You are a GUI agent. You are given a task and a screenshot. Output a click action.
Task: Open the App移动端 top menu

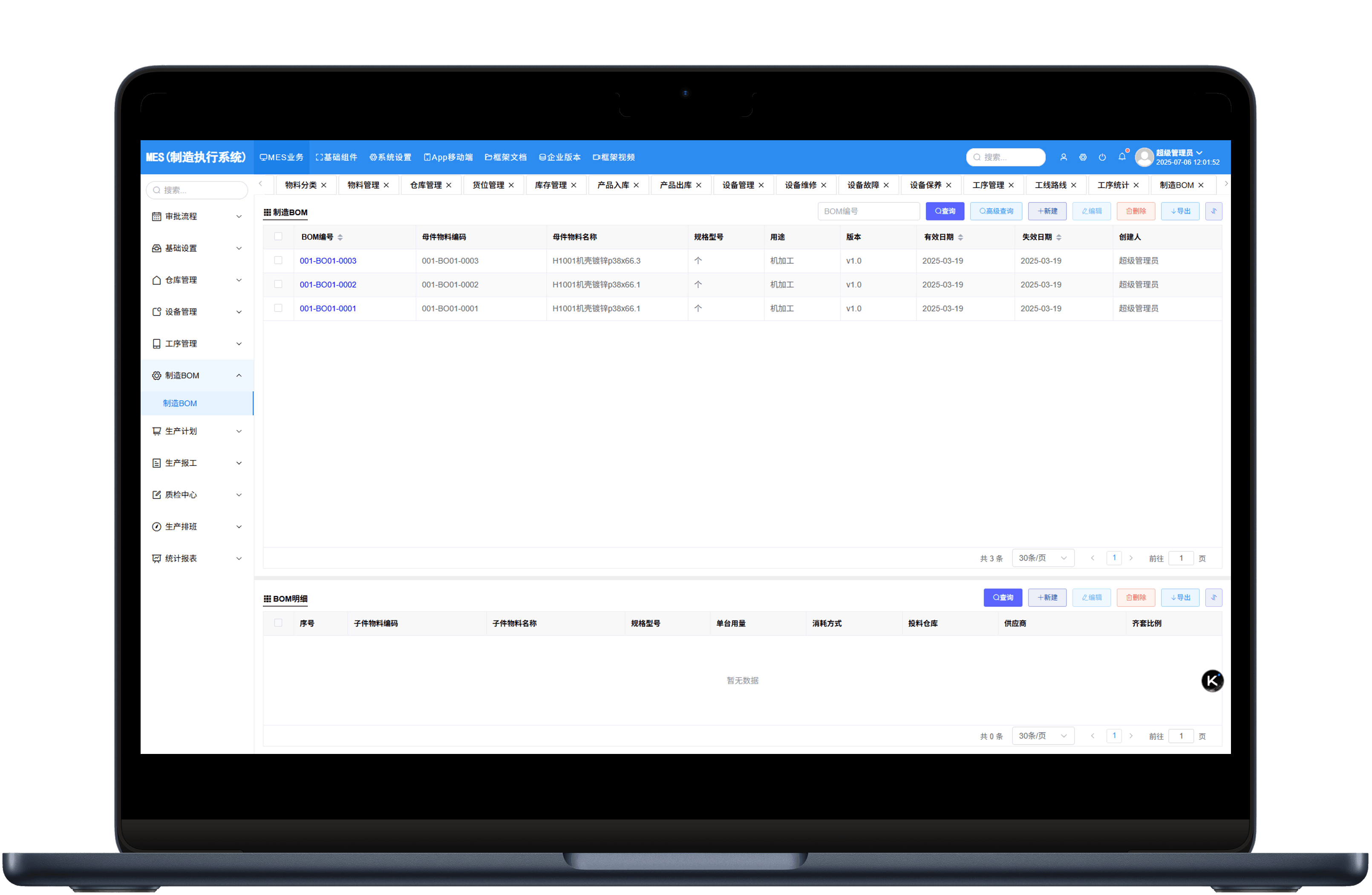point(448,157)
